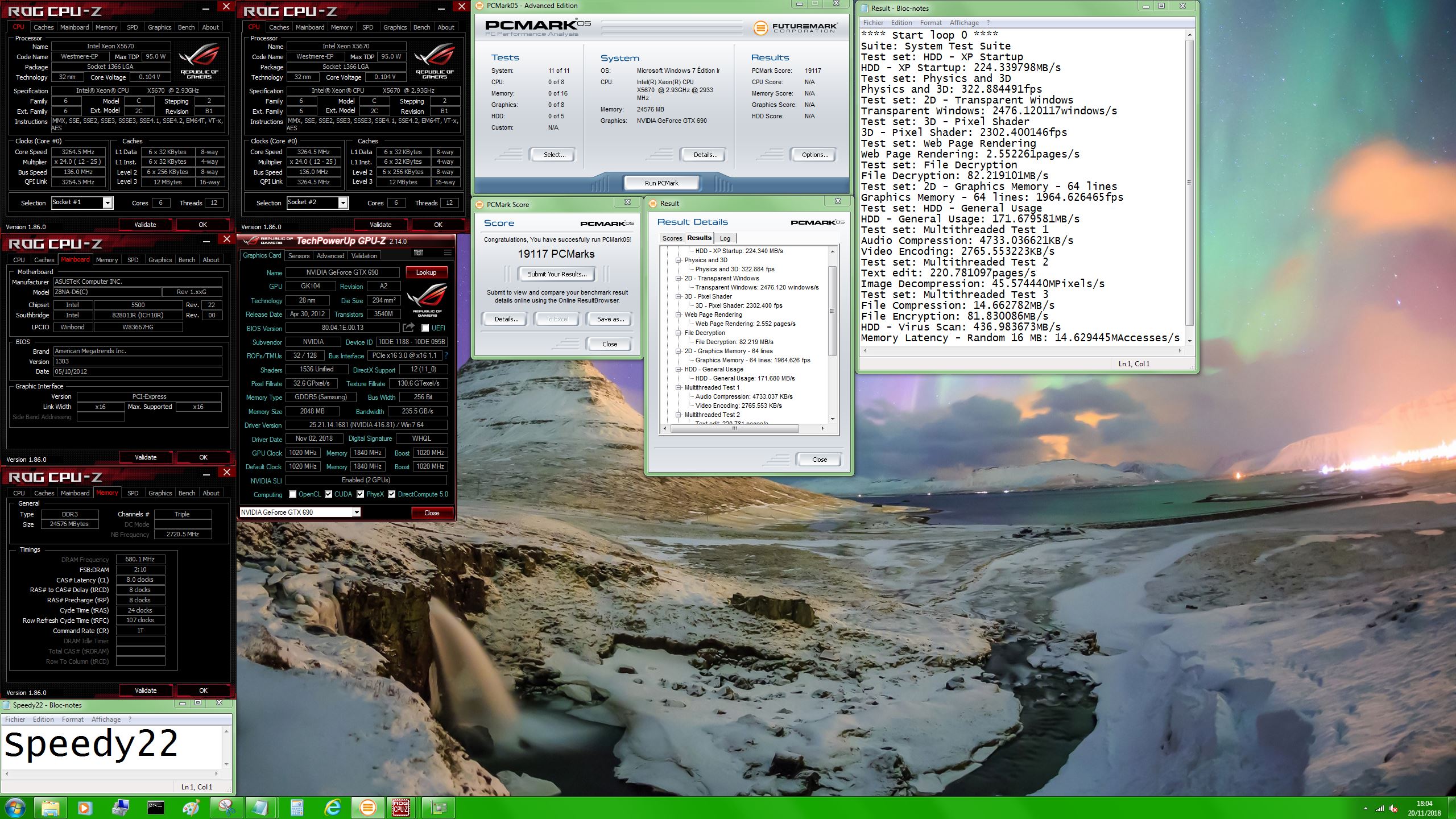
Task: Collapse the Multithreaded Test 1 node
Action: click(x=678, y=387)
